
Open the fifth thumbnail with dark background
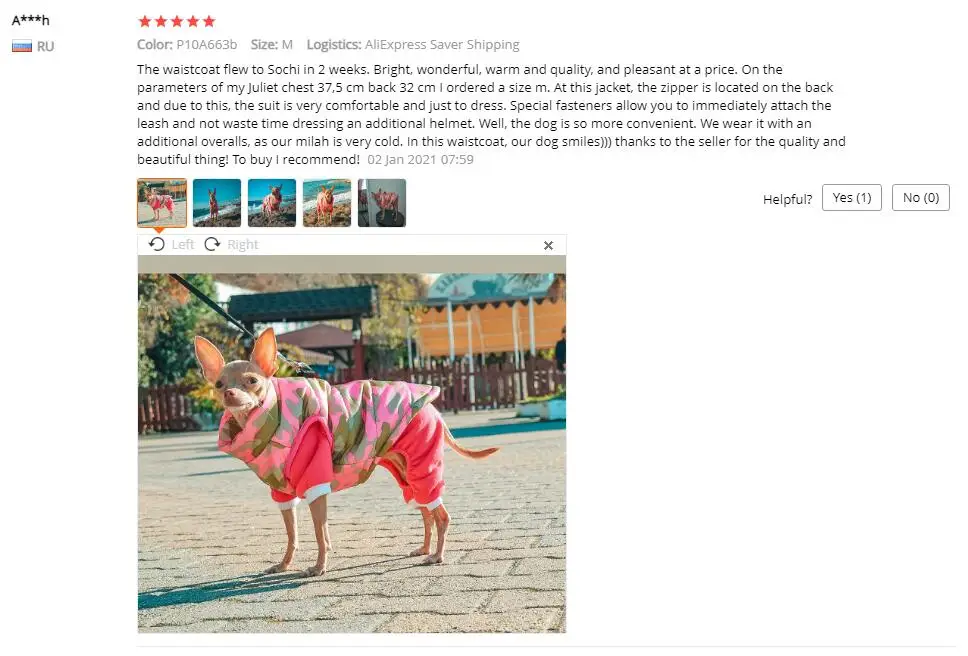point(382,203)
